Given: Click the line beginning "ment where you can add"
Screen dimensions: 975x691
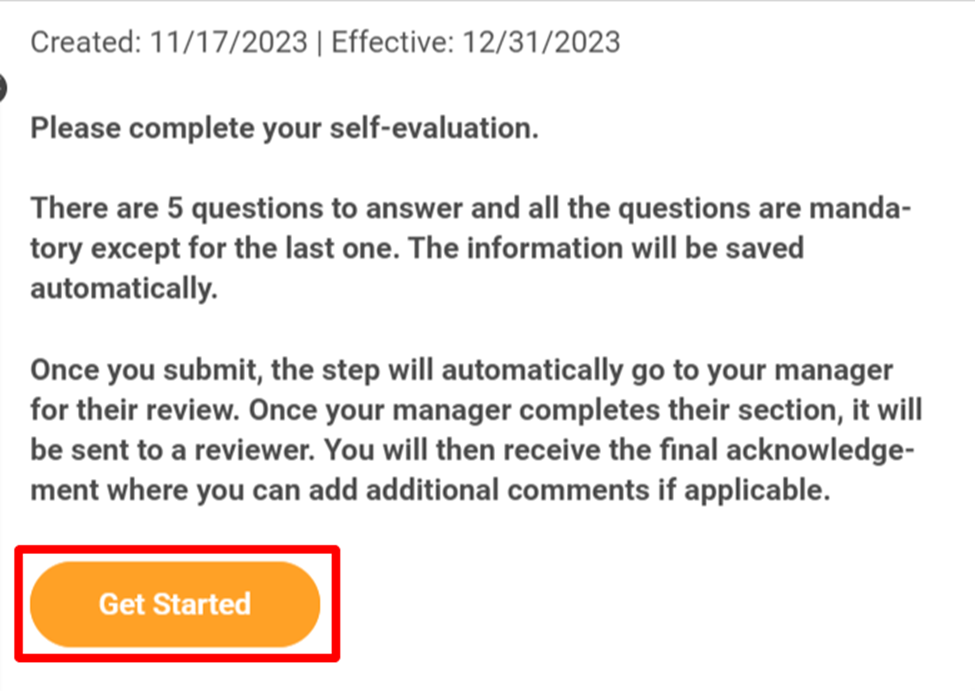Looking at the screenshot, I should [430, 490].
